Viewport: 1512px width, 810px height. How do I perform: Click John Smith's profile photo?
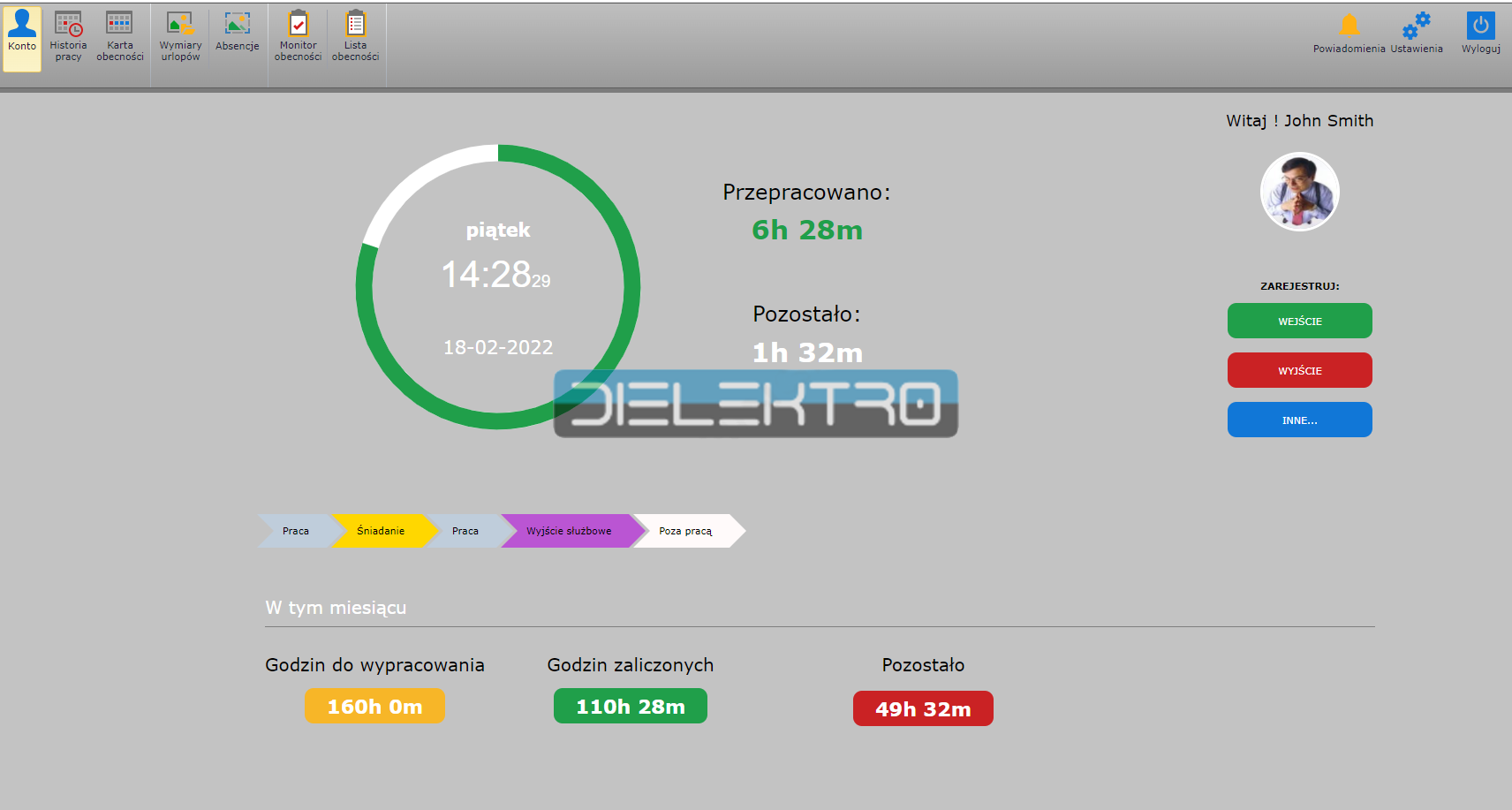tap(1299, 192)
